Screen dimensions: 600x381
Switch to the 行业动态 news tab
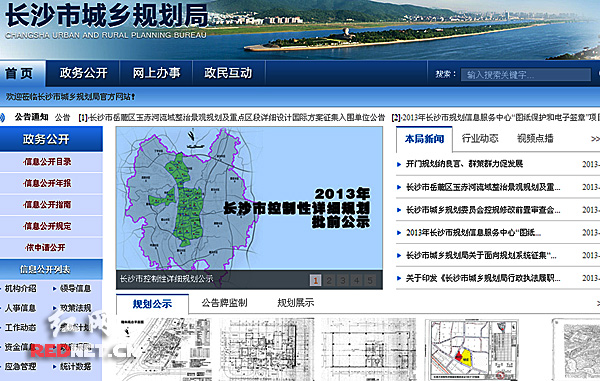click(x=480, y=138)
